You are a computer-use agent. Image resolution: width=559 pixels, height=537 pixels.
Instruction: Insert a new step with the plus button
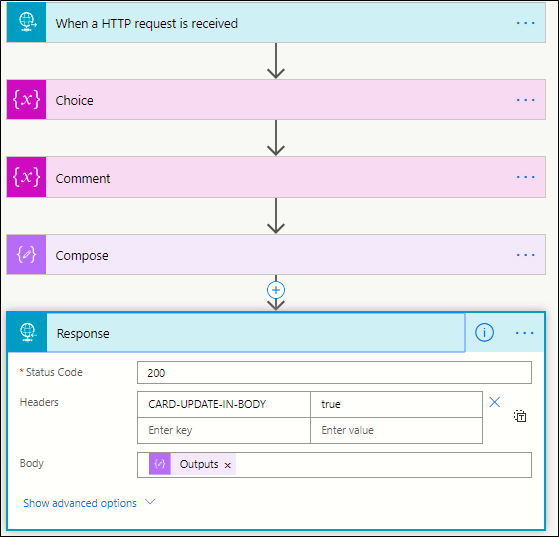click(x=276, y=290)
